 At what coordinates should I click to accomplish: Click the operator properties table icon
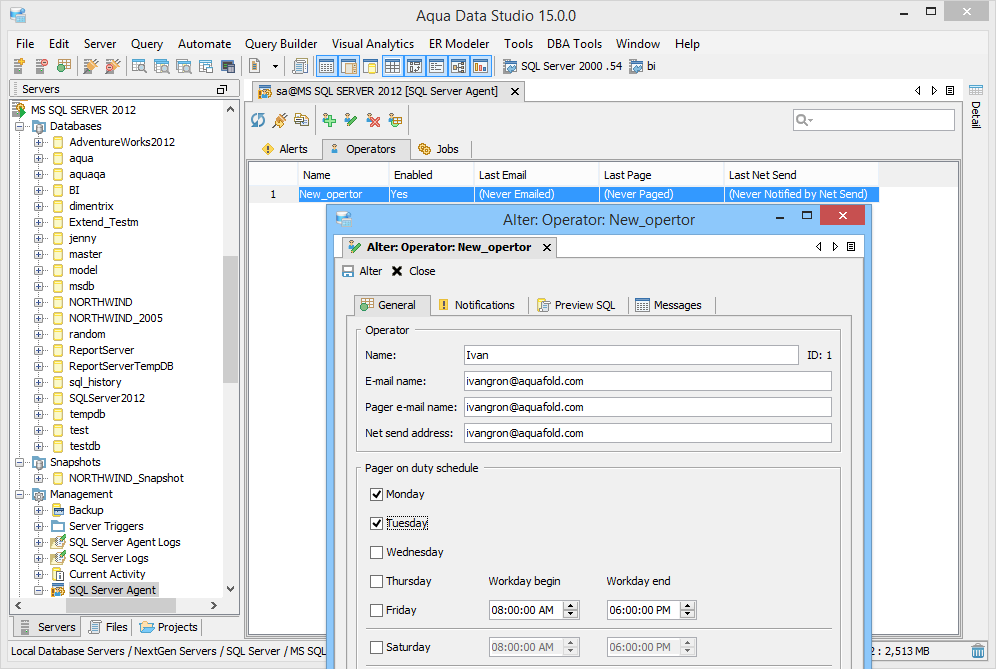(x=395, y=119)
